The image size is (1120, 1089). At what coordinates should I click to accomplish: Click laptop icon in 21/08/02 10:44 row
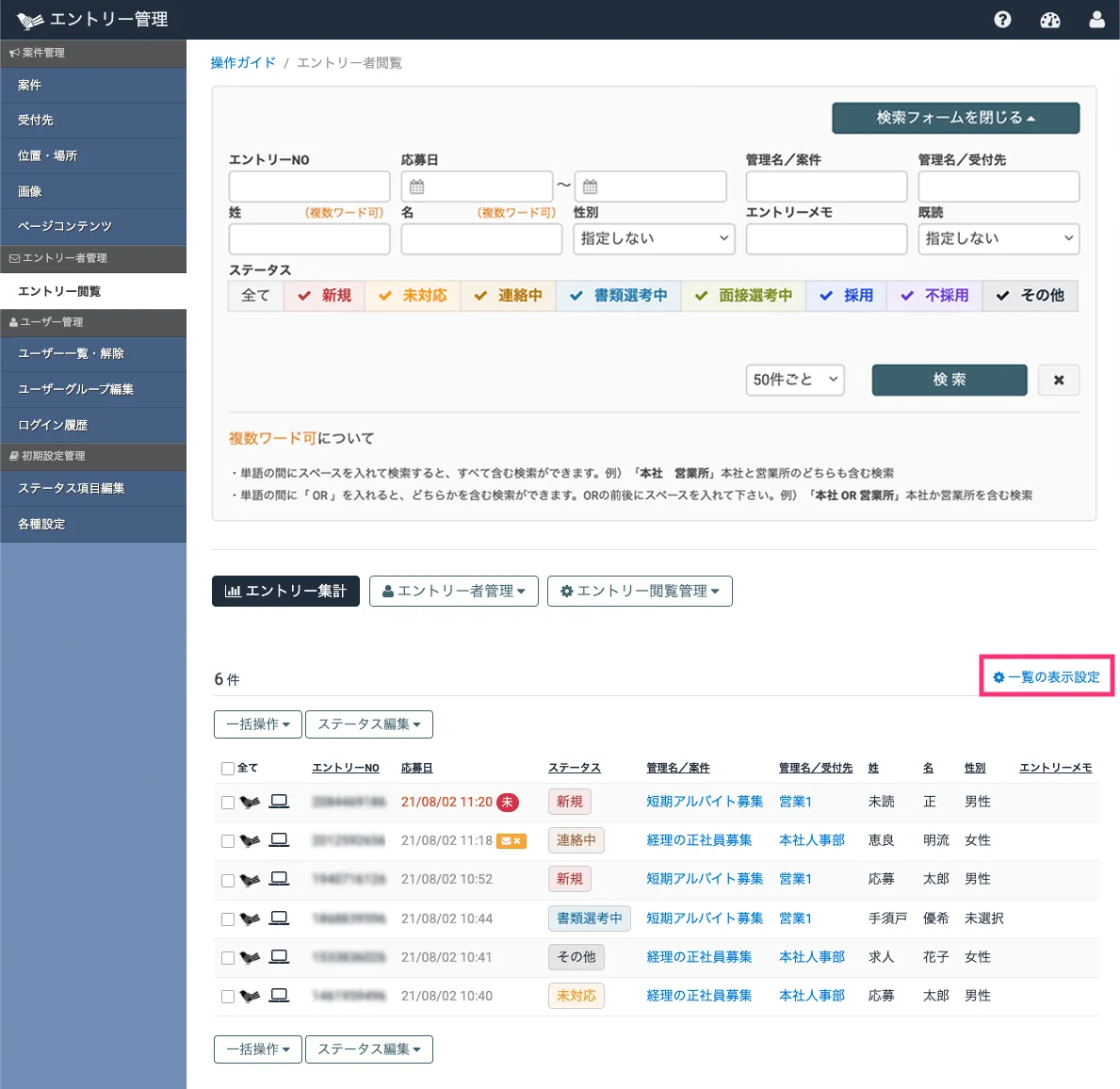pos(279,918)
